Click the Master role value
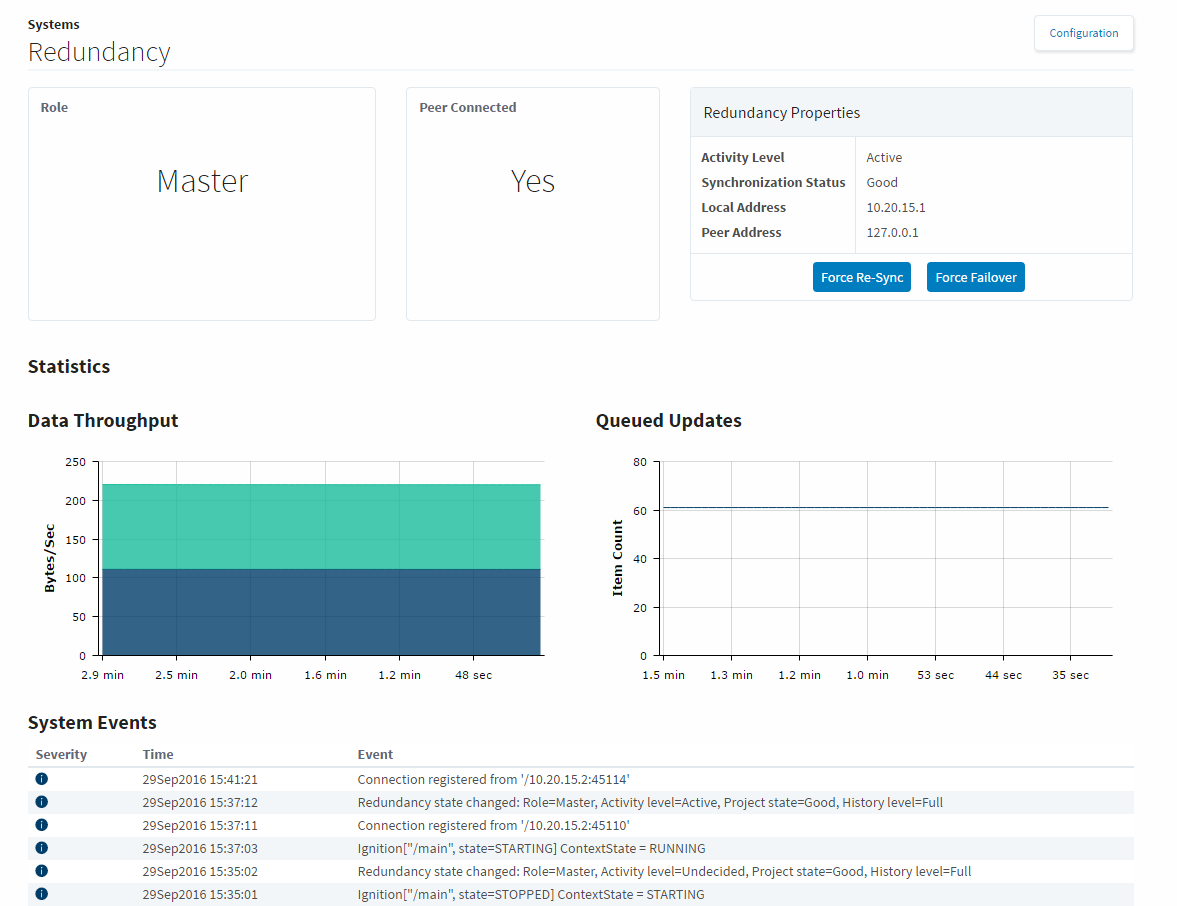Screen dimensions: 1177x906 tap(202, 181)
